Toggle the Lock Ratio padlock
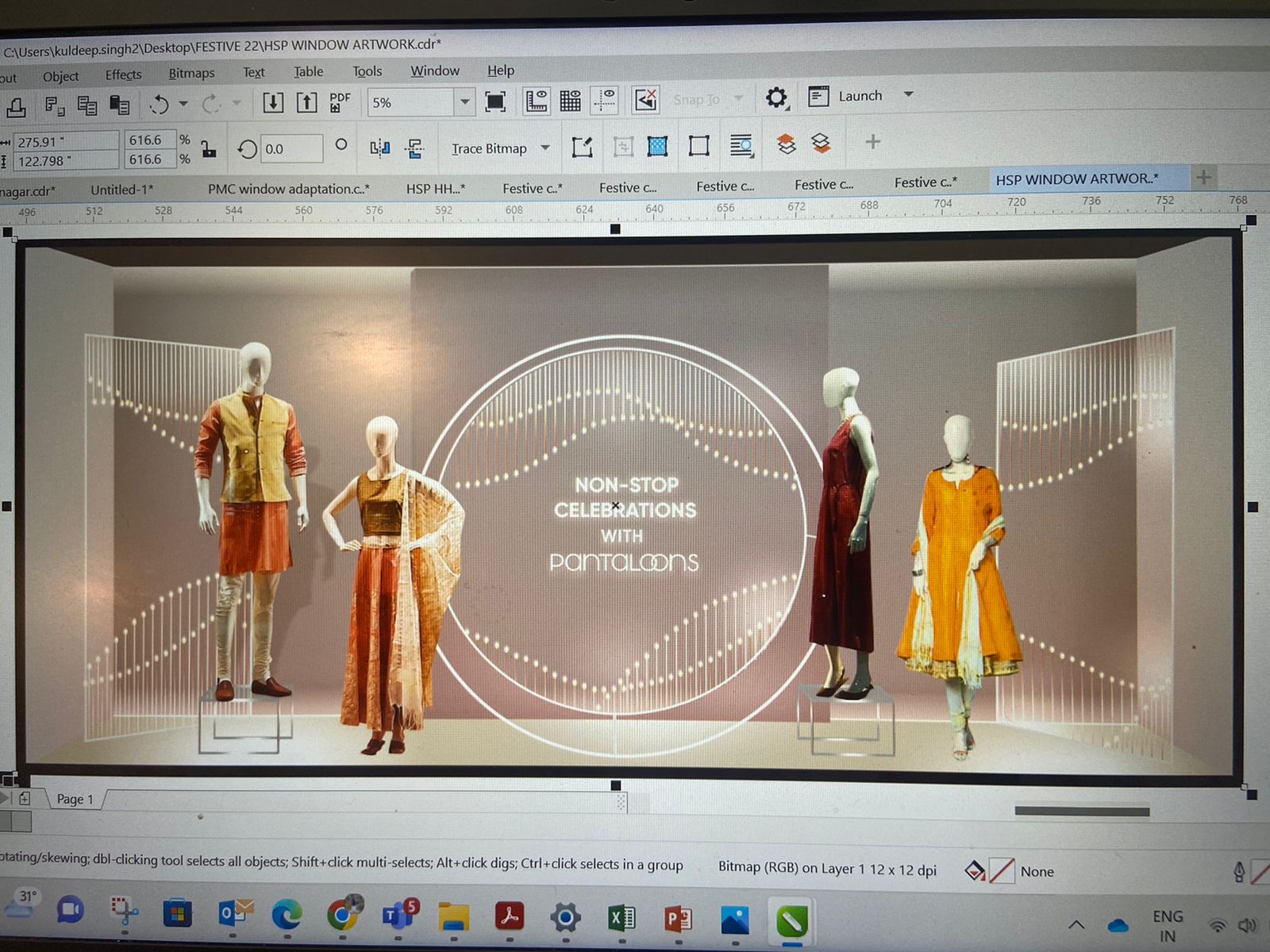This screenshot has width=1270, height=952. point(208,148)
